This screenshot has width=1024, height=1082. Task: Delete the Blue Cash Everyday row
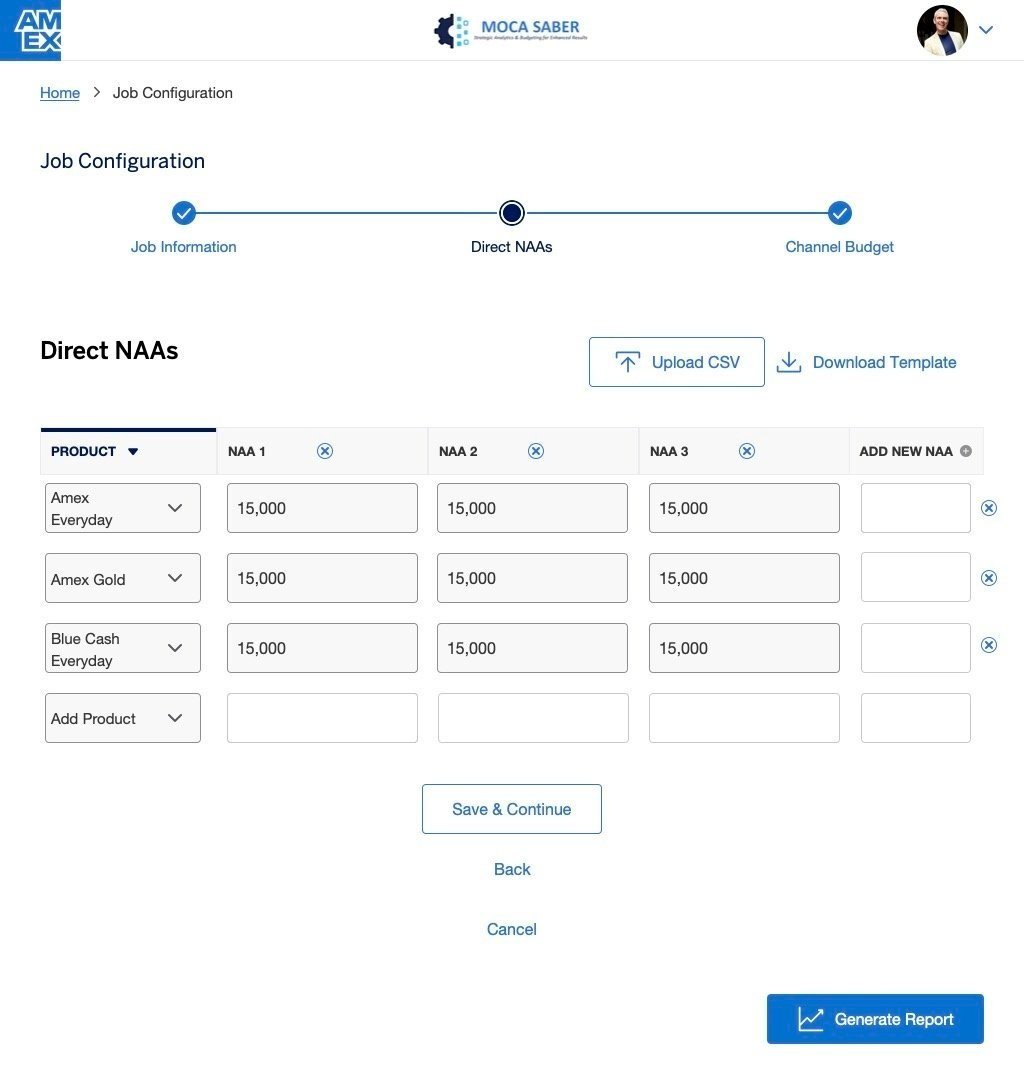(989, 645)
